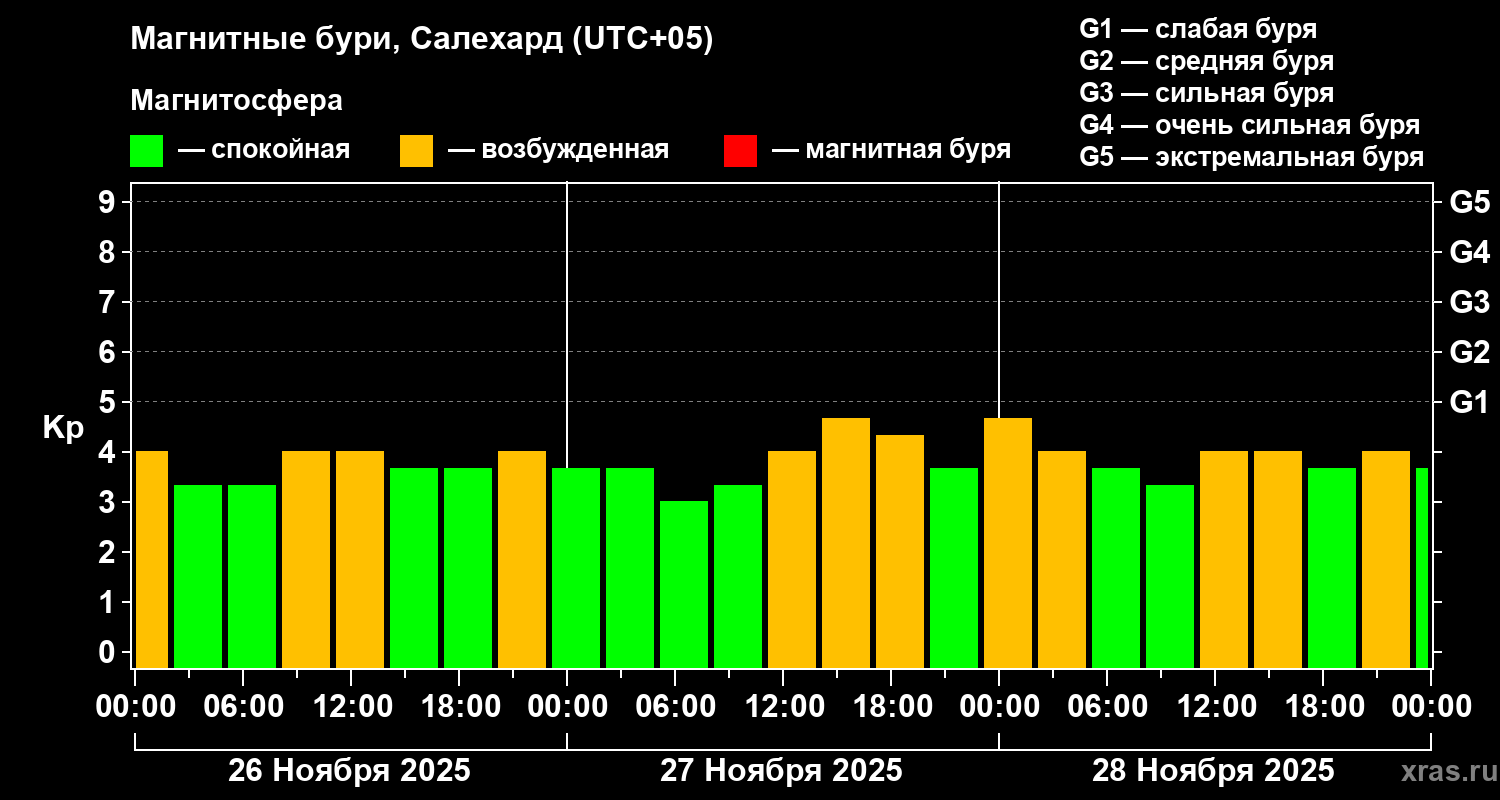
Task: Click the orange 15:00–18:00 bar on 28 Ноября
Action: pos(1278,559)
